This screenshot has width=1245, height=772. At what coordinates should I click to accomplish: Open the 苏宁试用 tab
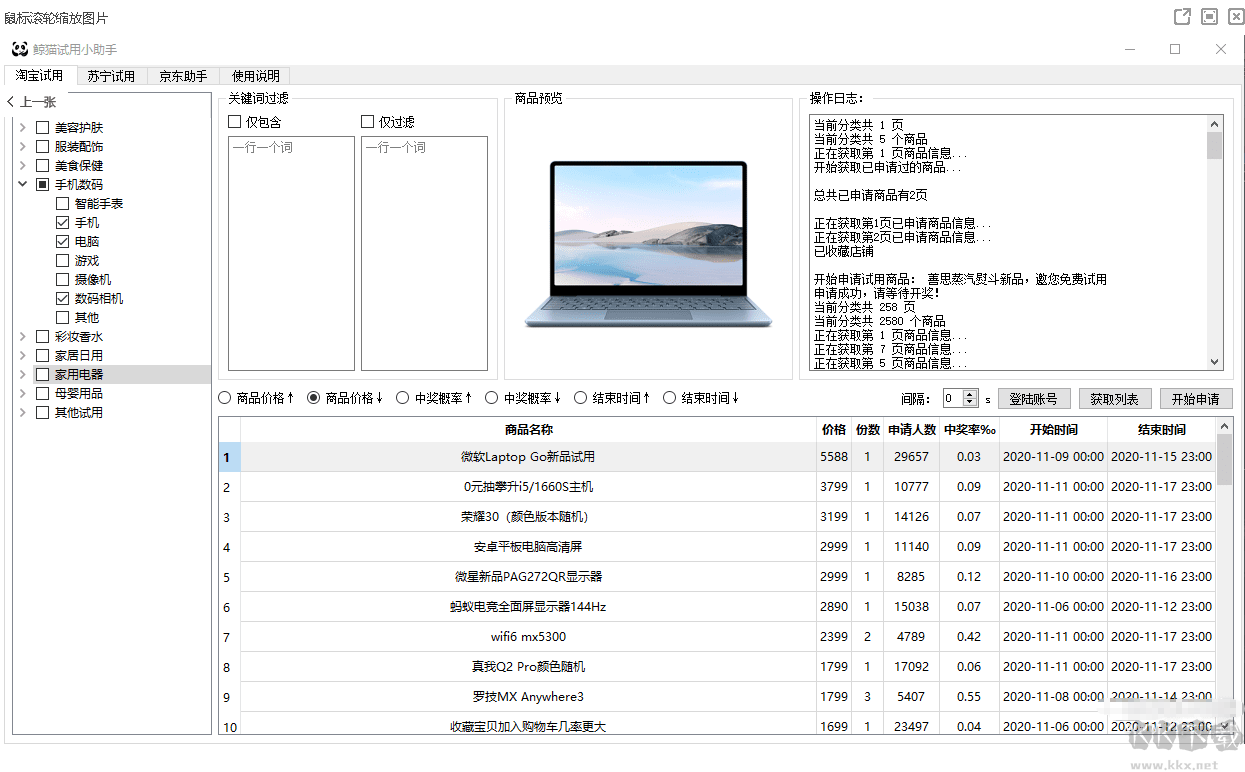tap(111, 76)
